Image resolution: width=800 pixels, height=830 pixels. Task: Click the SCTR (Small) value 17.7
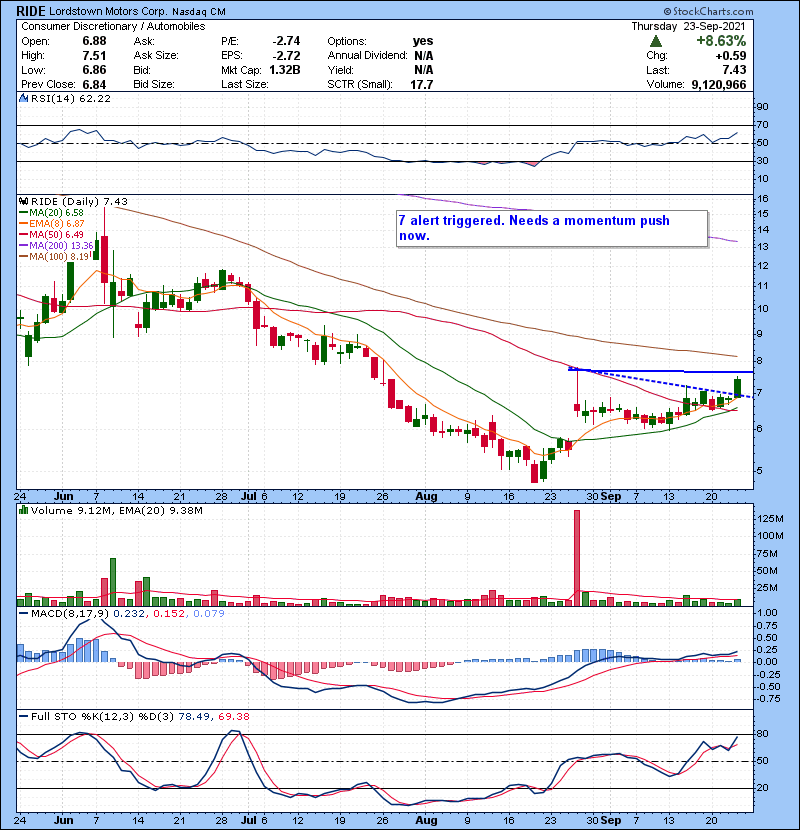tap(422, 85)
